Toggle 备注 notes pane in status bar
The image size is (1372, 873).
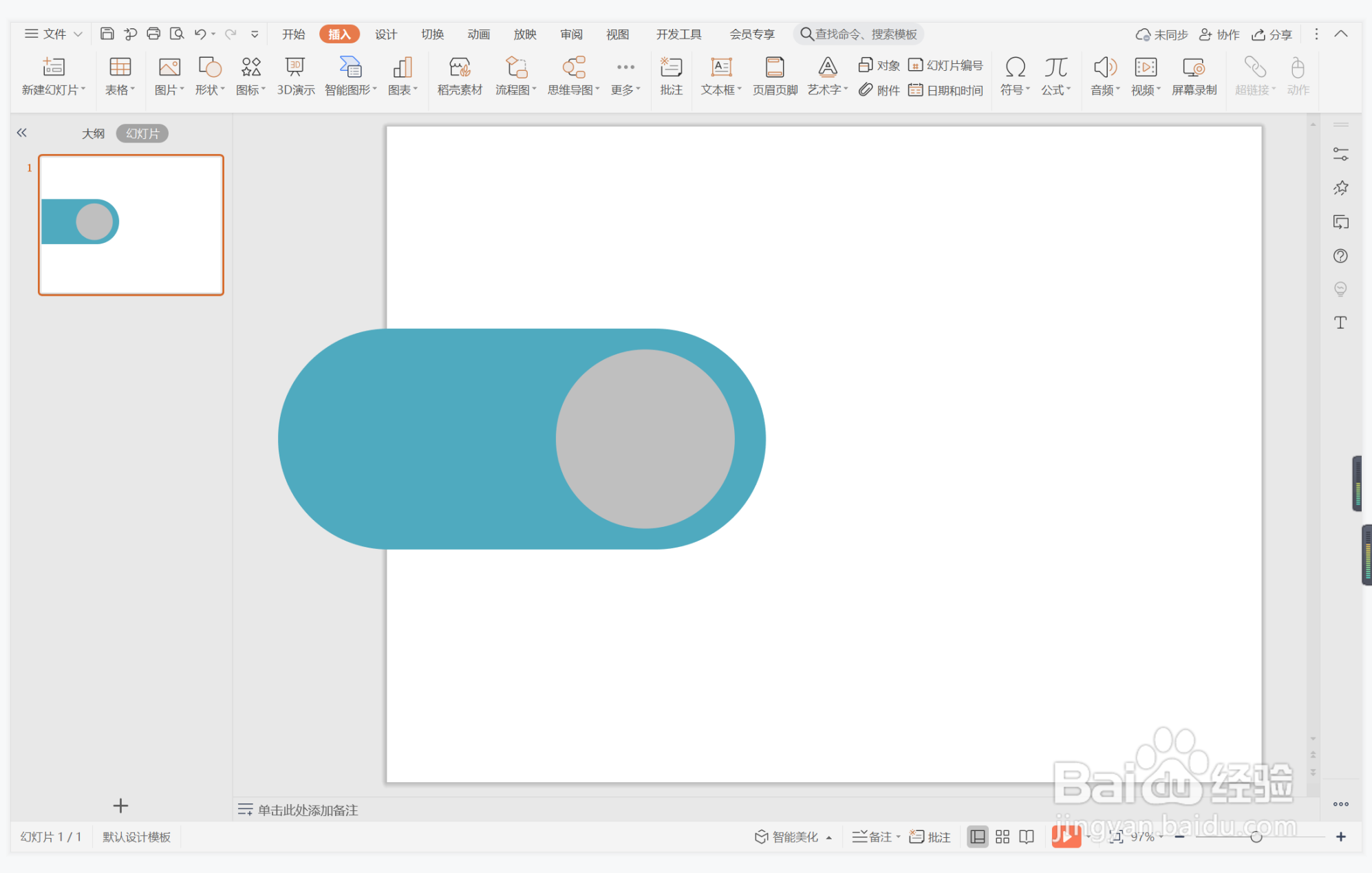874,837
